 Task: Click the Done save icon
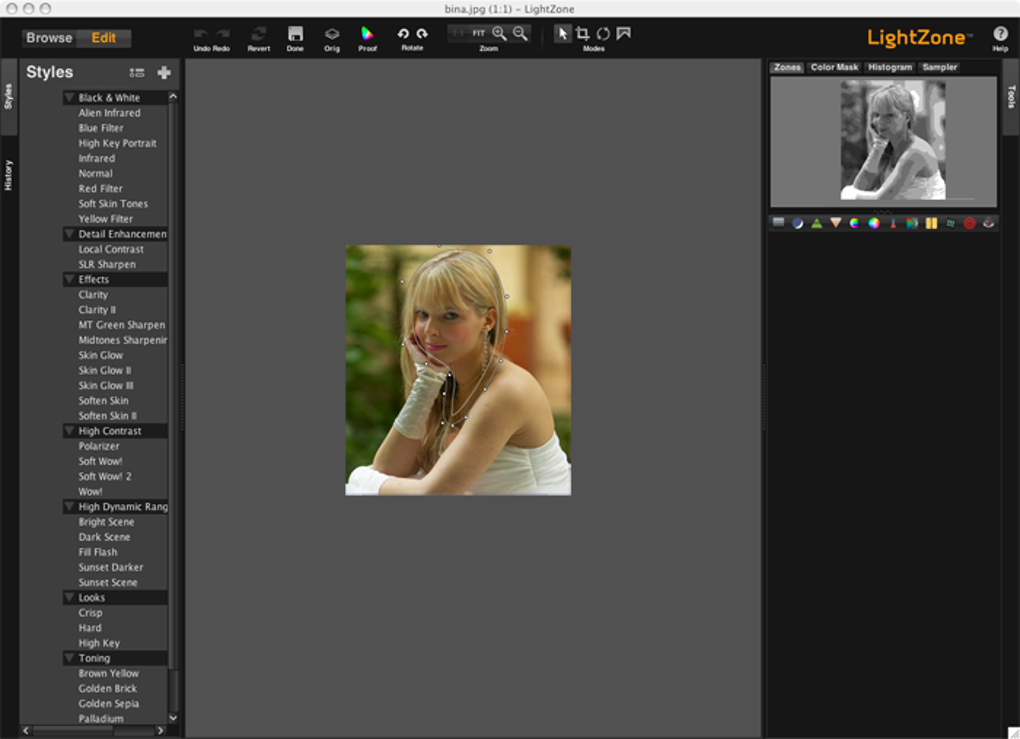tap(295, 34)
